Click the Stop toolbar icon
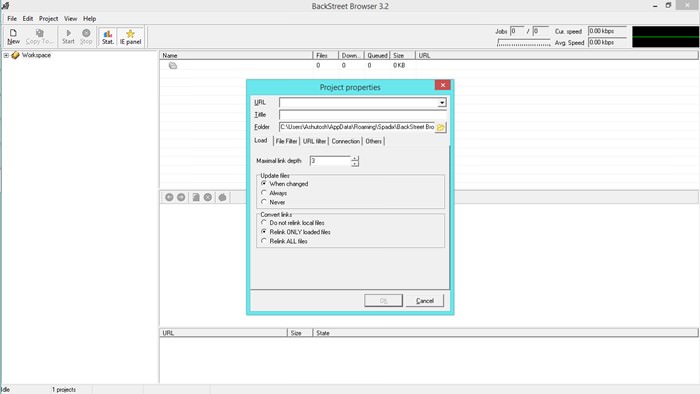 coord(86,36)
